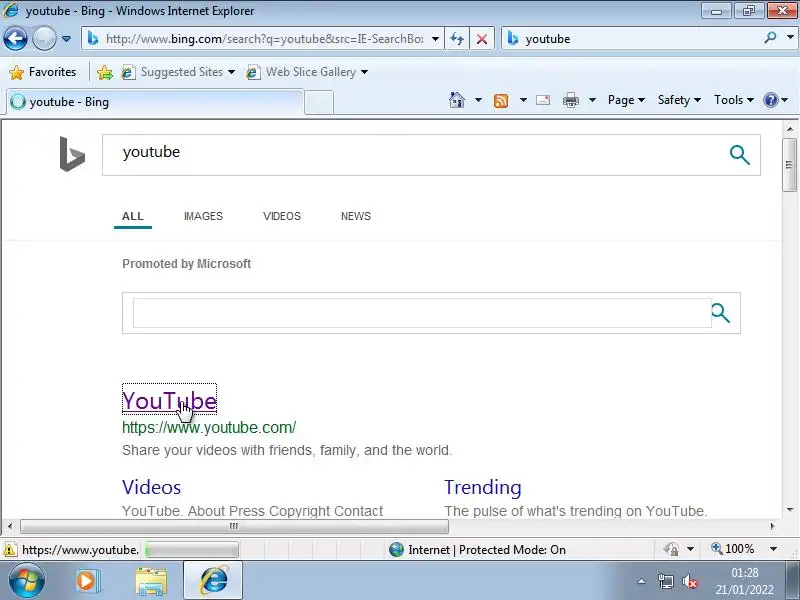Image resolution: width=800 pixels, height=600 pixels.
Task: Click the 100% zoom level button
Action: pos(733,549)
